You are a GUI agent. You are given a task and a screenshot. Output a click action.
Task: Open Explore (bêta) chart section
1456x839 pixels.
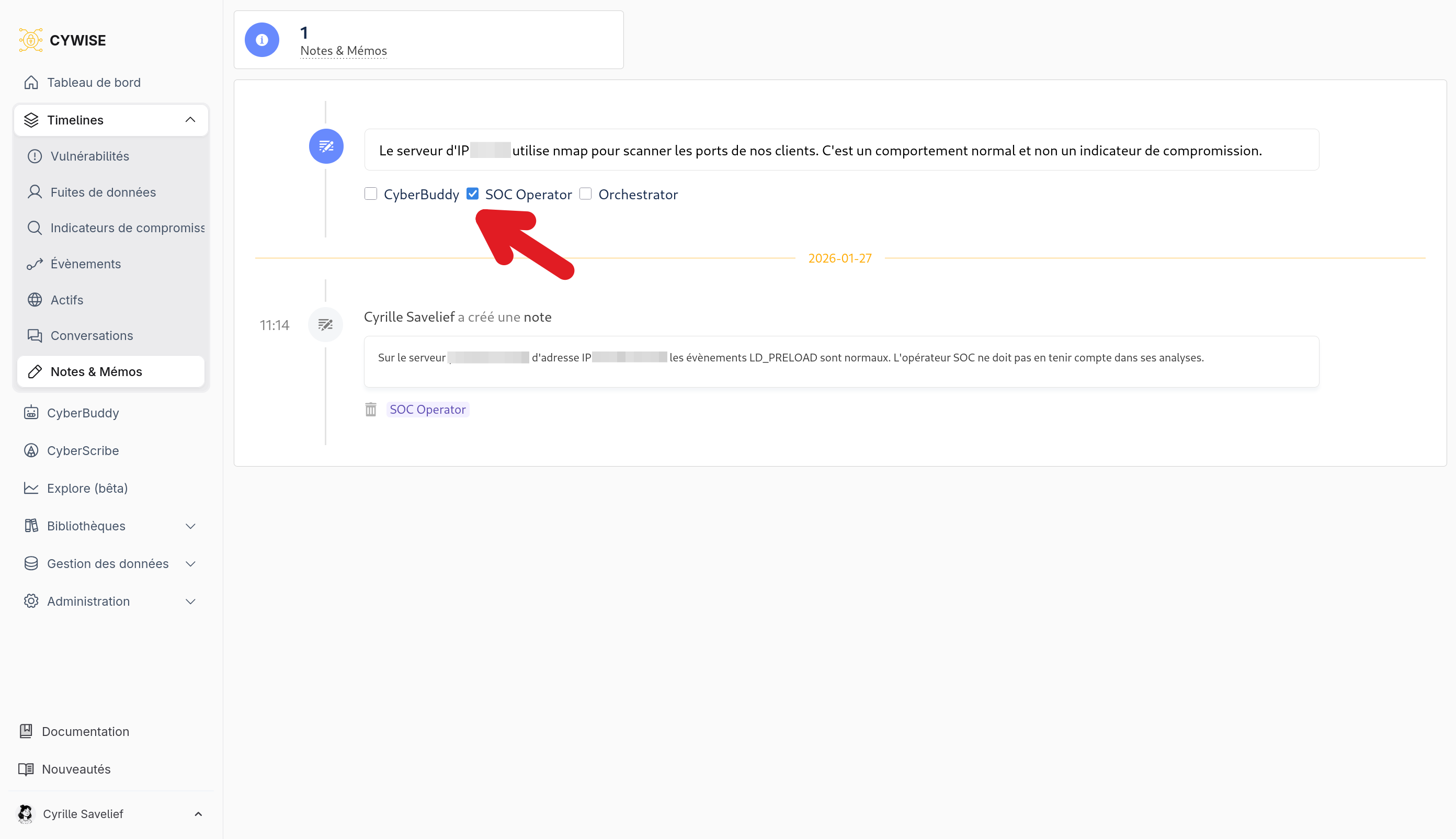tap(87, 488)
